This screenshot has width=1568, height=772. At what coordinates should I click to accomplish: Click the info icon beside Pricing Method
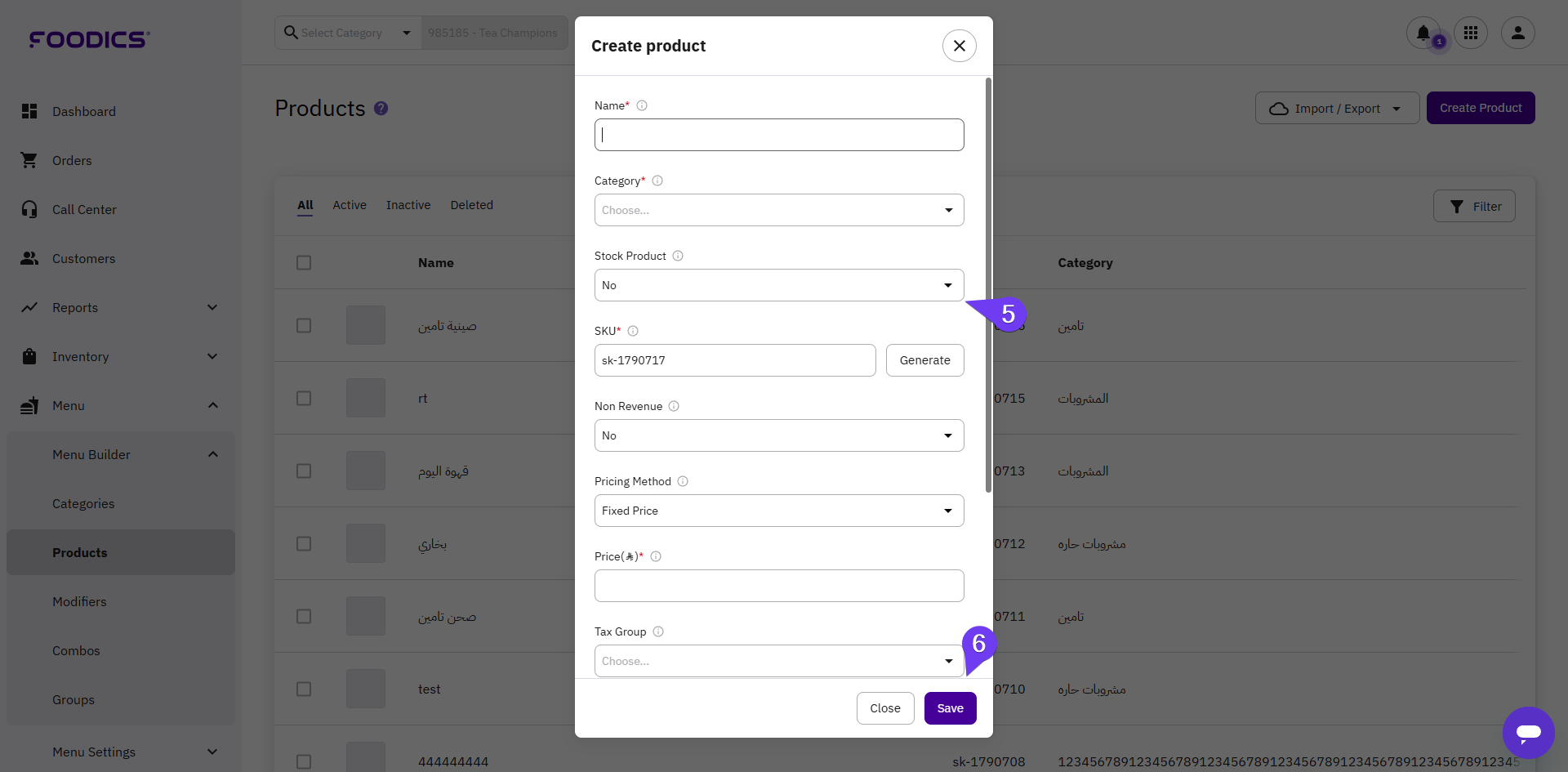(683, 481)
